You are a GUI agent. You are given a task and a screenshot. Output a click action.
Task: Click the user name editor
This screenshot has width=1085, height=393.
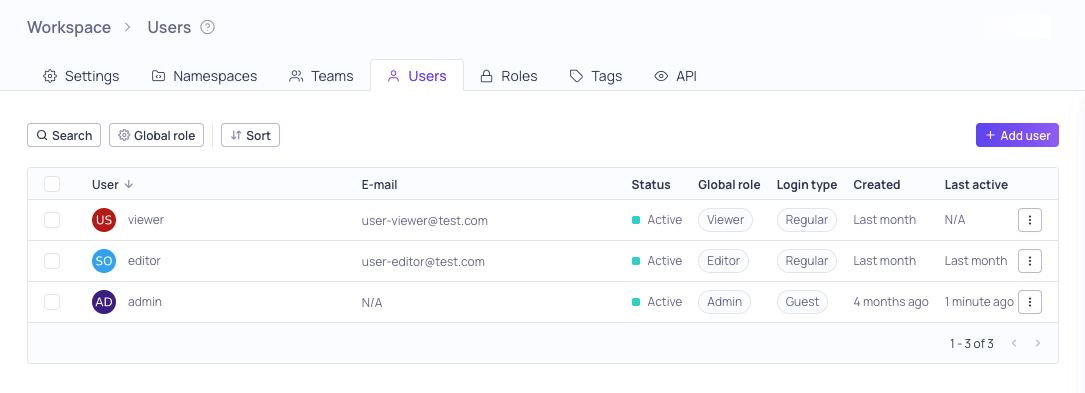145,260
